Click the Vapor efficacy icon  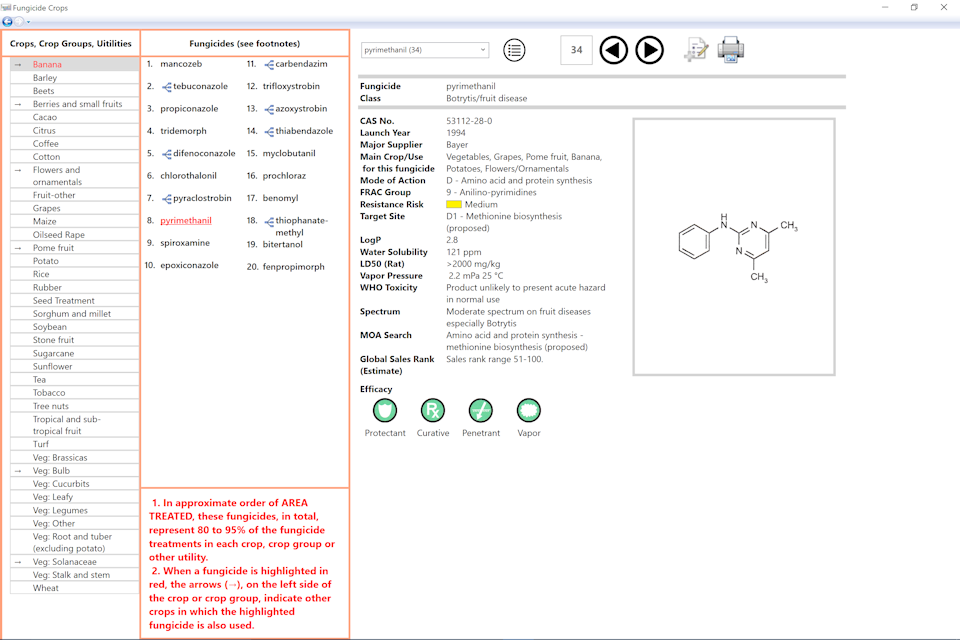(x=529, y=410)
